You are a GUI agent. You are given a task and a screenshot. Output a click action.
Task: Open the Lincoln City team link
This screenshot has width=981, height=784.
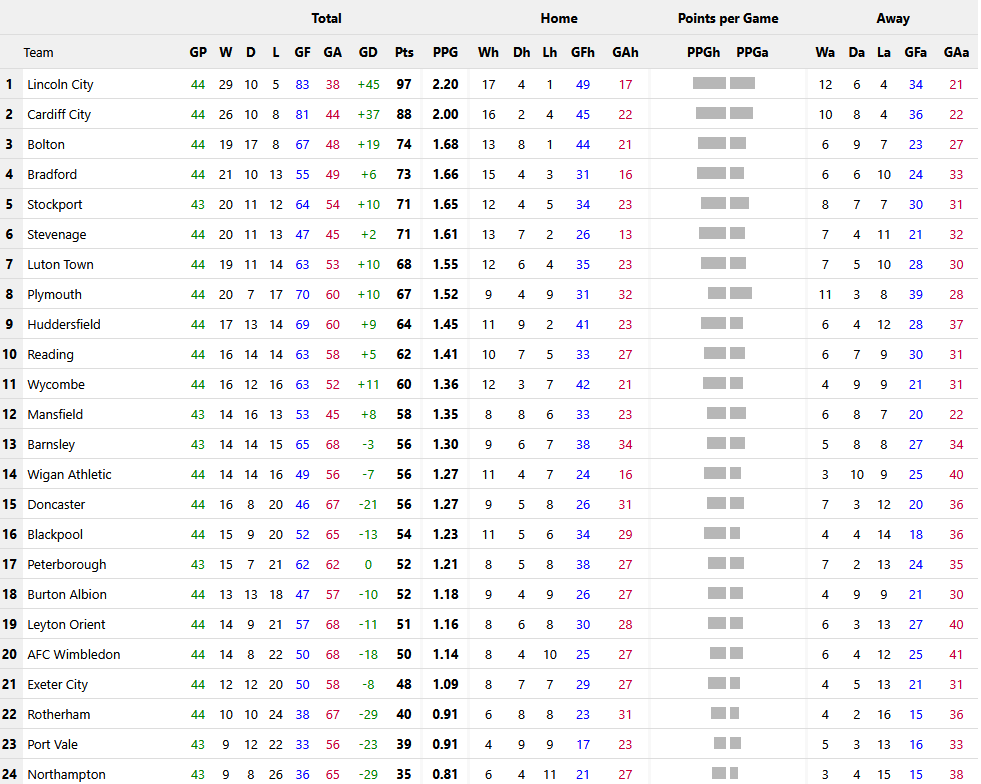pos(60,85)
